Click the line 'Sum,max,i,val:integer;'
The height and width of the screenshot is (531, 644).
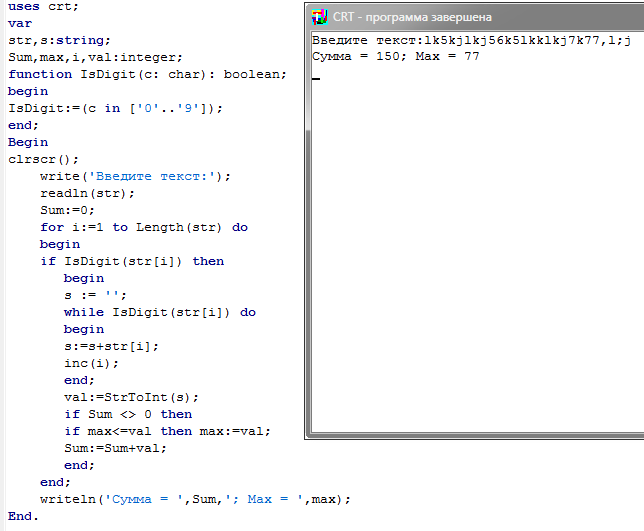point(95,57)
